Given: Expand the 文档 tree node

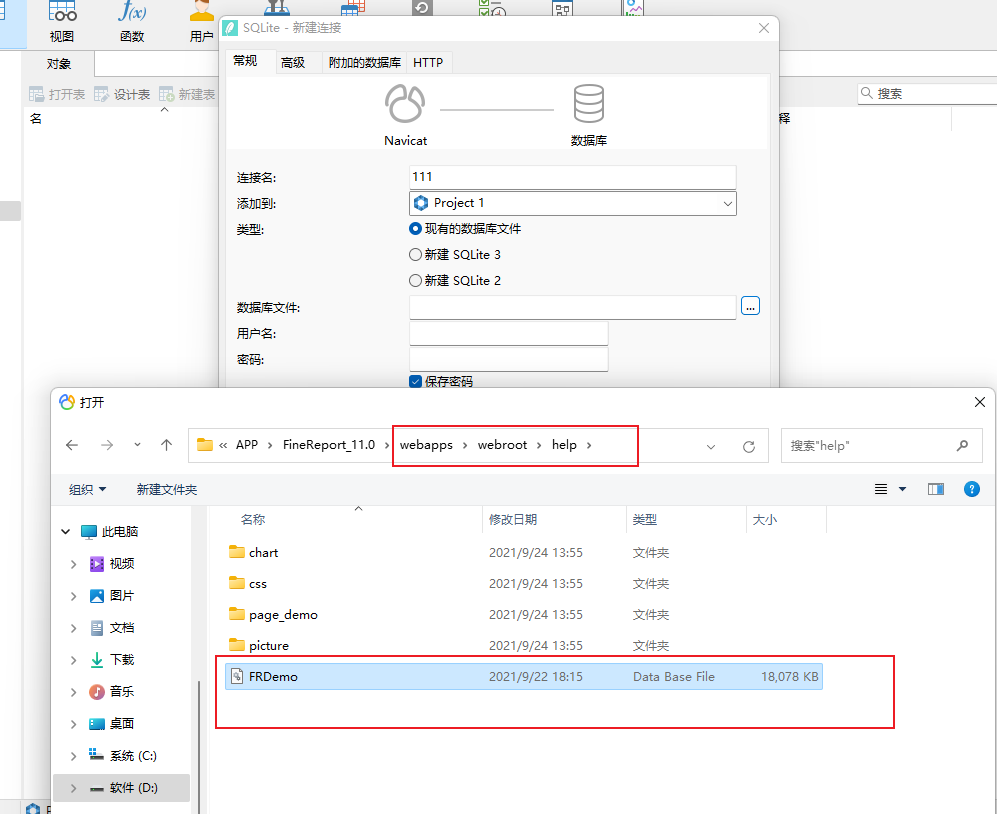Looking at the screenshot, I should (73, 628).
